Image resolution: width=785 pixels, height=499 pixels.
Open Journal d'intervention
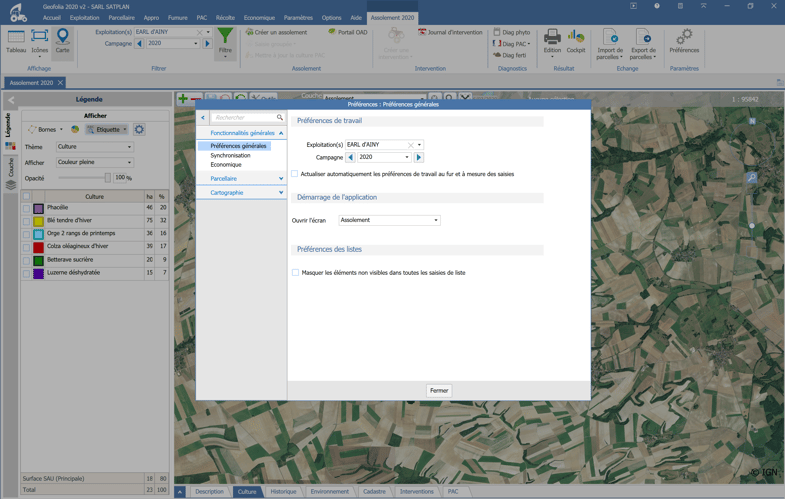pyautogui.click(x=450, y=32)
